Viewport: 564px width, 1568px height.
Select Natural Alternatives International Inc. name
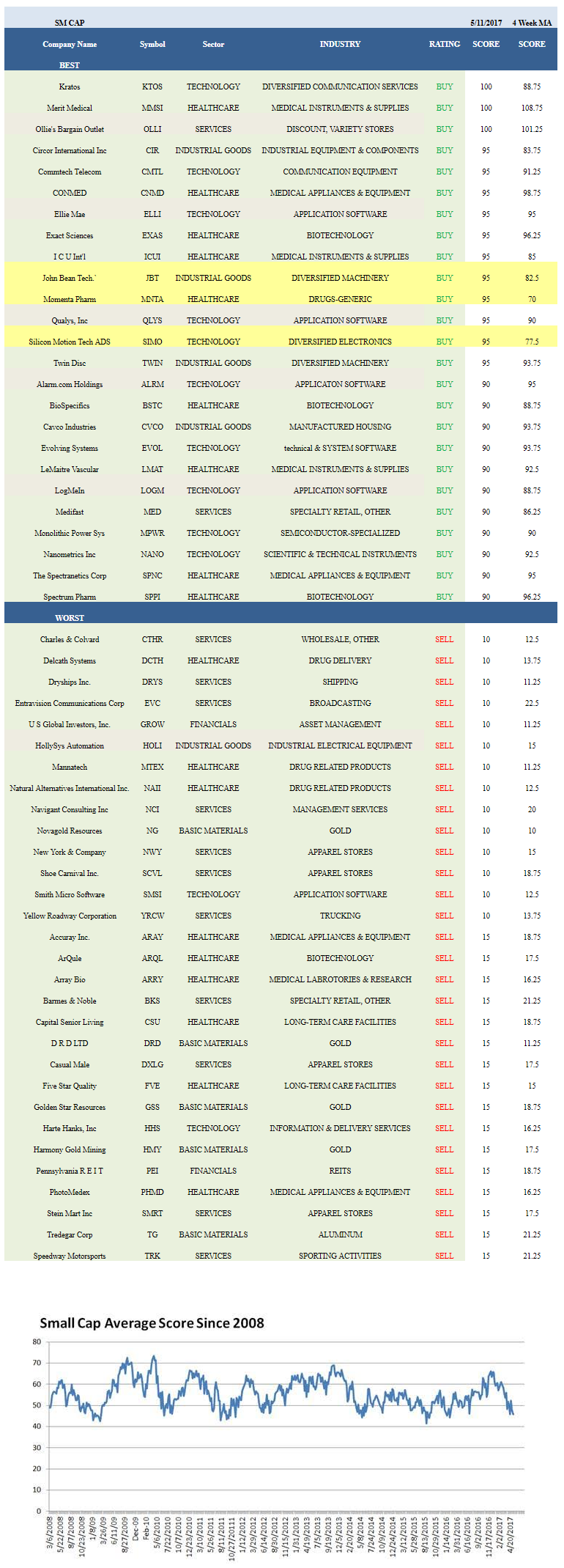(x=70, y=788)
